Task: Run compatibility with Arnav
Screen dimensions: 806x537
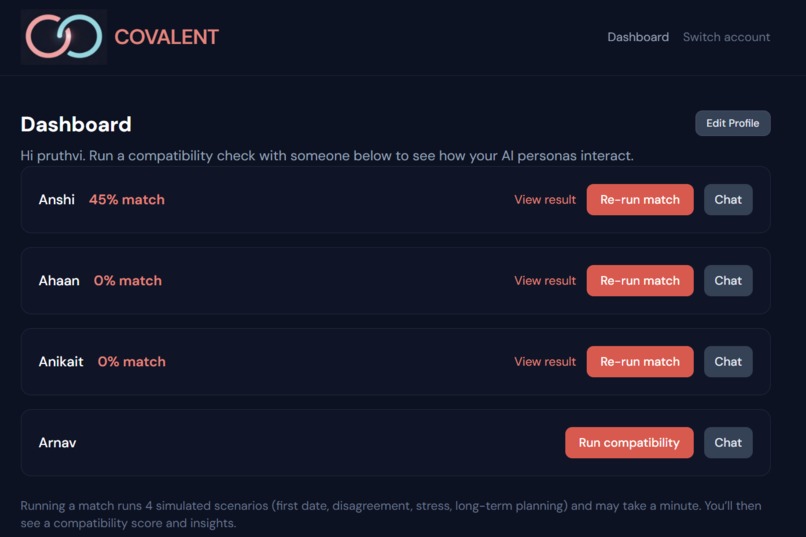Action: [x=629, y=442]
